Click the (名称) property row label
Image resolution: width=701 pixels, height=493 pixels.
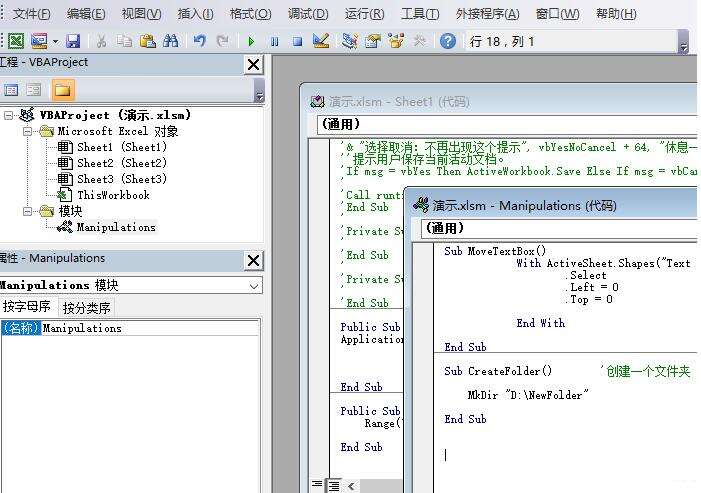(21, 328)
